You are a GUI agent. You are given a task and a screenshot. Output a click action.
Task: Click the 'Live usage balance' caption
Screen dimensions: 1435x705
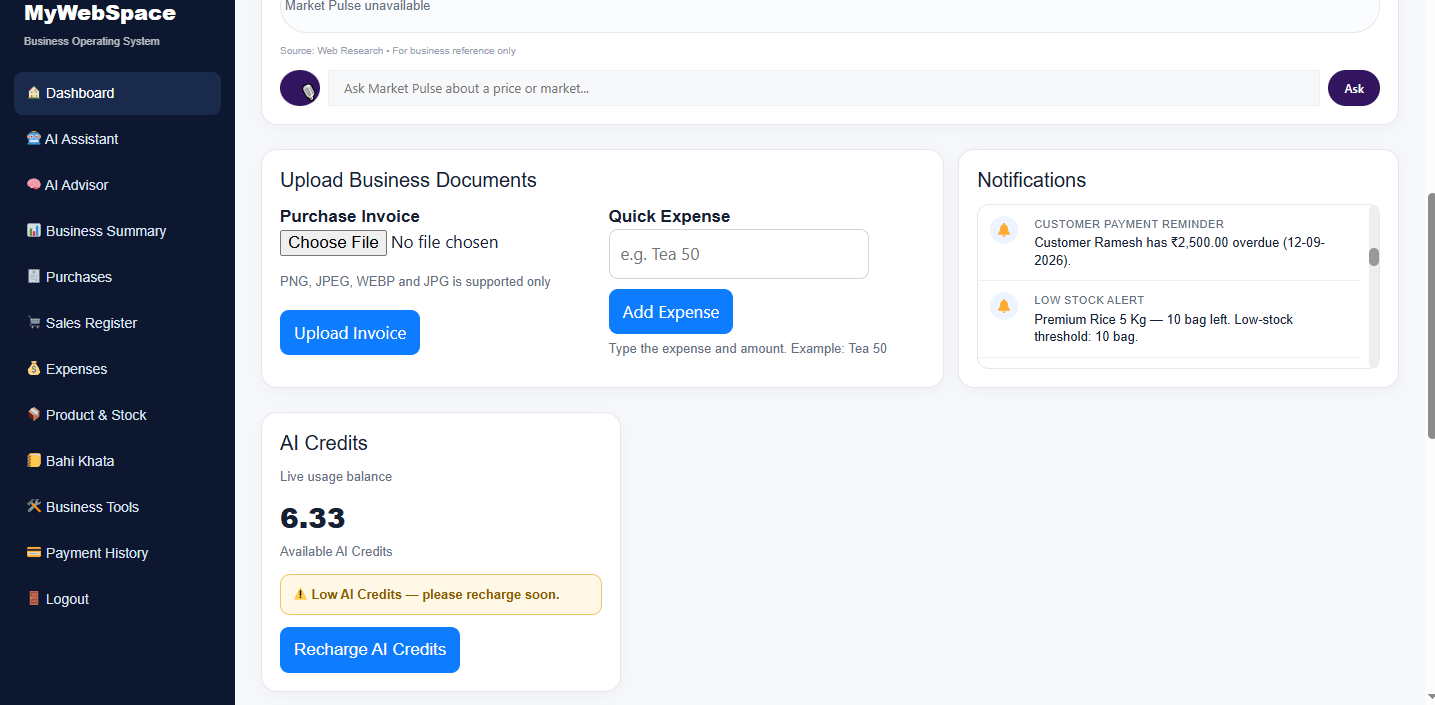click(336, 476)
